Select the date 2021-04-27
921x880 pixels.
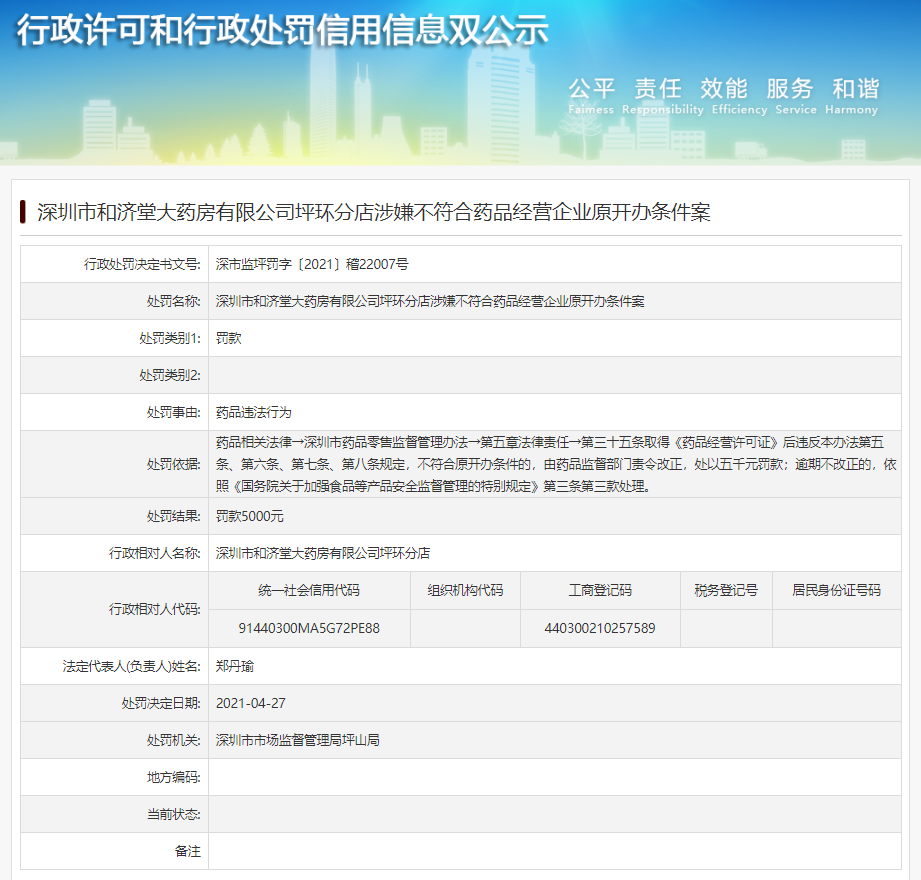(251, 704)
